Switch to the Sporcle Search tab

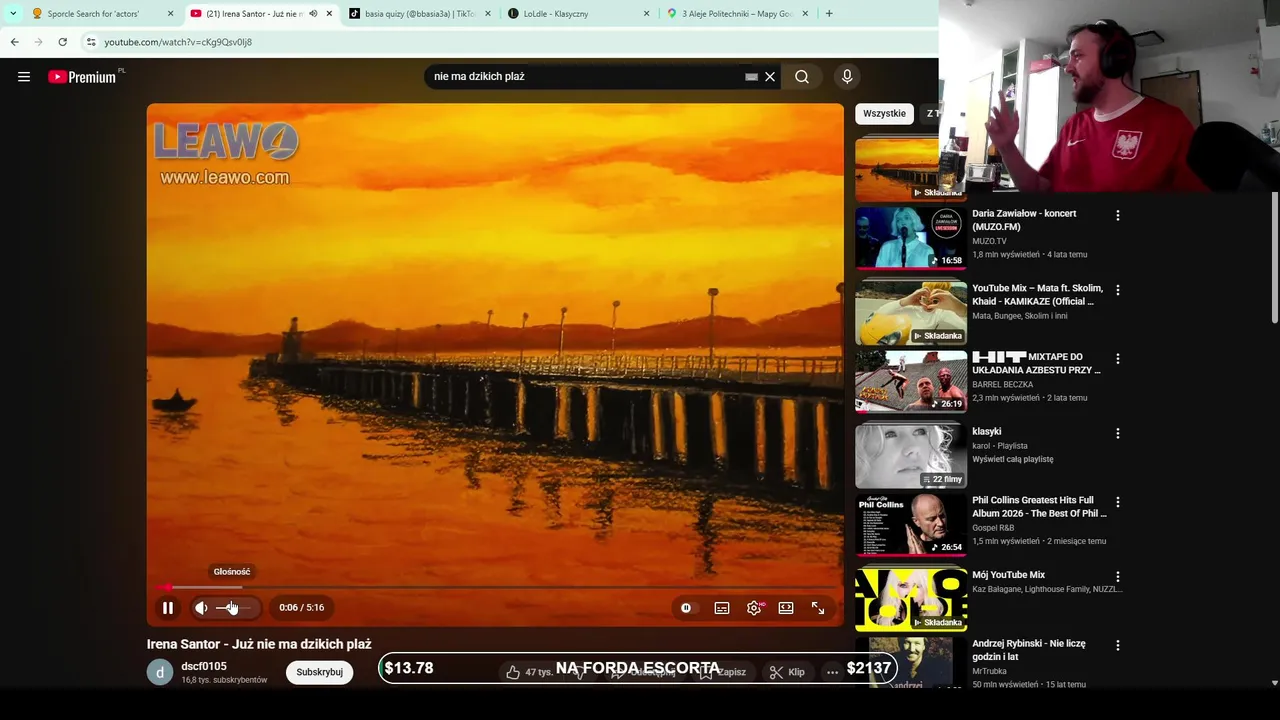[93, 14]
